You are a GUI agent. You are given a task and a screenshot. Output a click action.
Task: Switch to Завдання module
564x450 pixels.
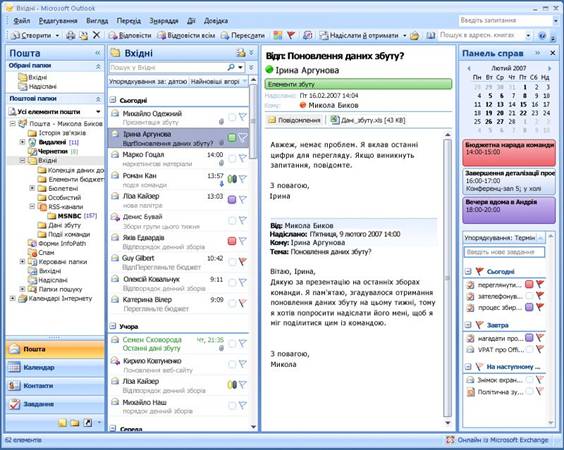click(55, 404)
